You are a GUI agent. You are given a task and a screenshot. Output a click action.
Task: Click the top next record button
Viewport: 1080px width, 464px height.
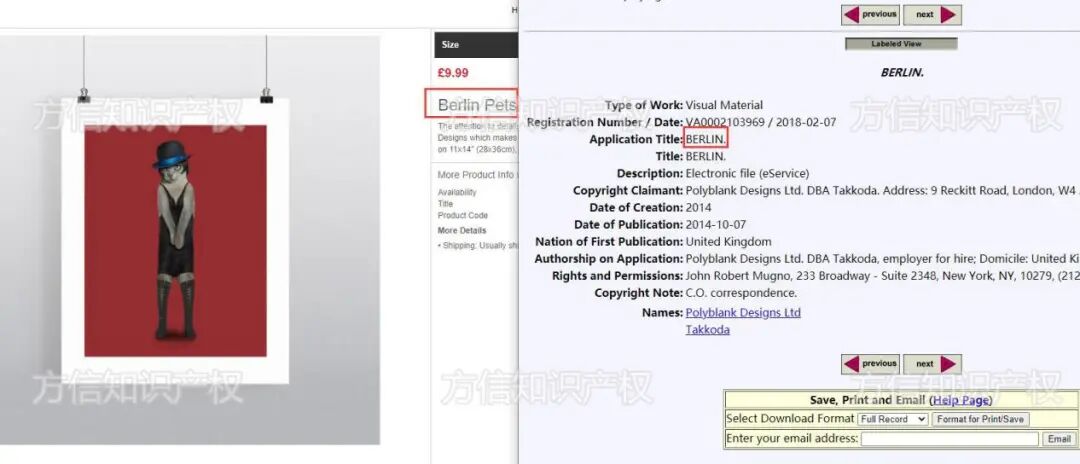pos(932,14)
